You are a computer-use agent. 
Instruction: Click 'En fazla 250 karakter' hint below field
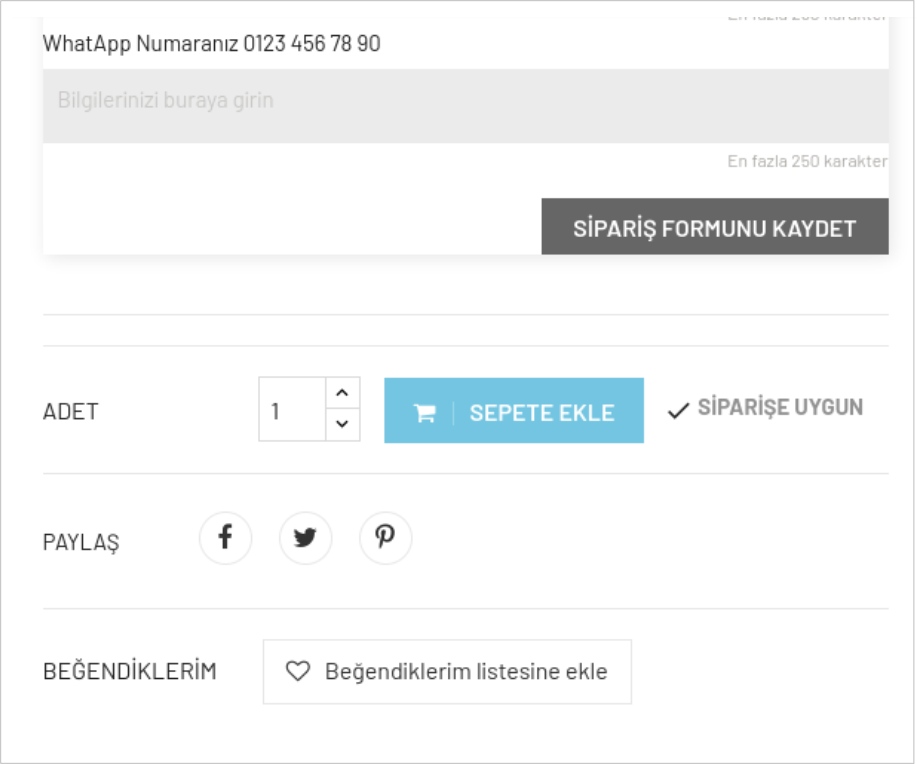pyautogui.click(x=806, y=161)
